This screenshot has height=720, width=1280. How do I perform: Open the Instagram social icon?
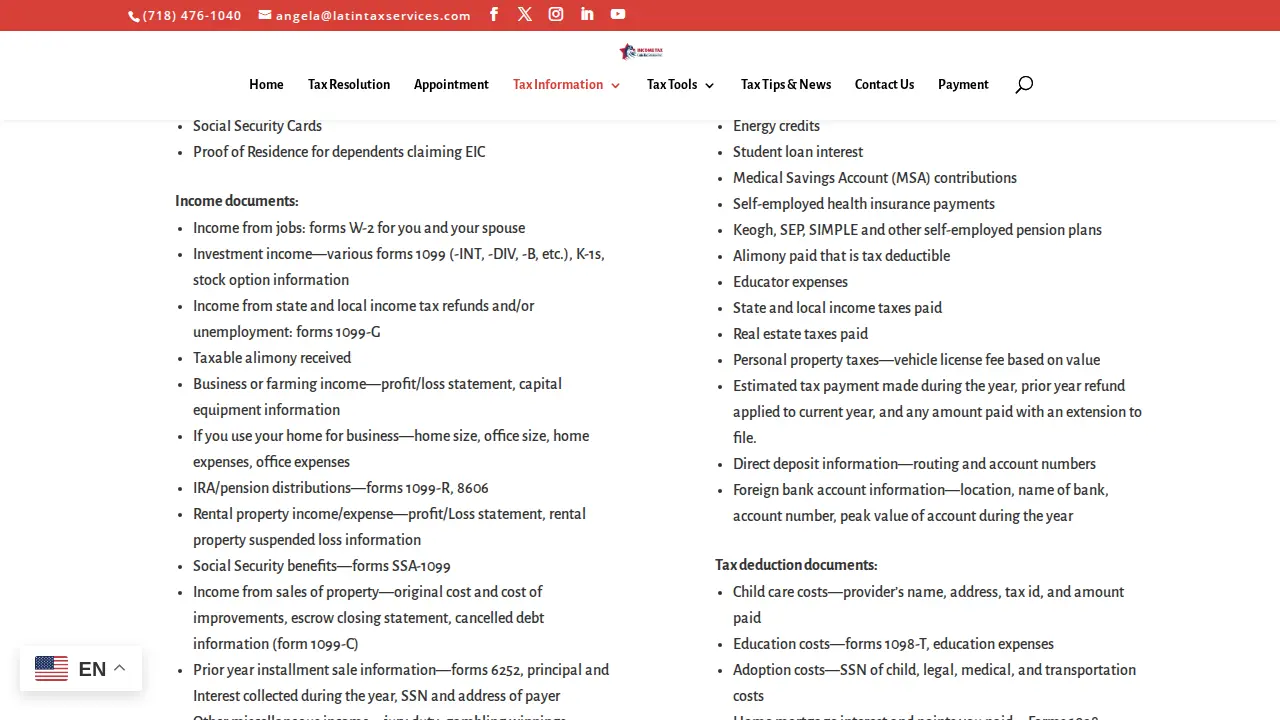coord(556,14)
